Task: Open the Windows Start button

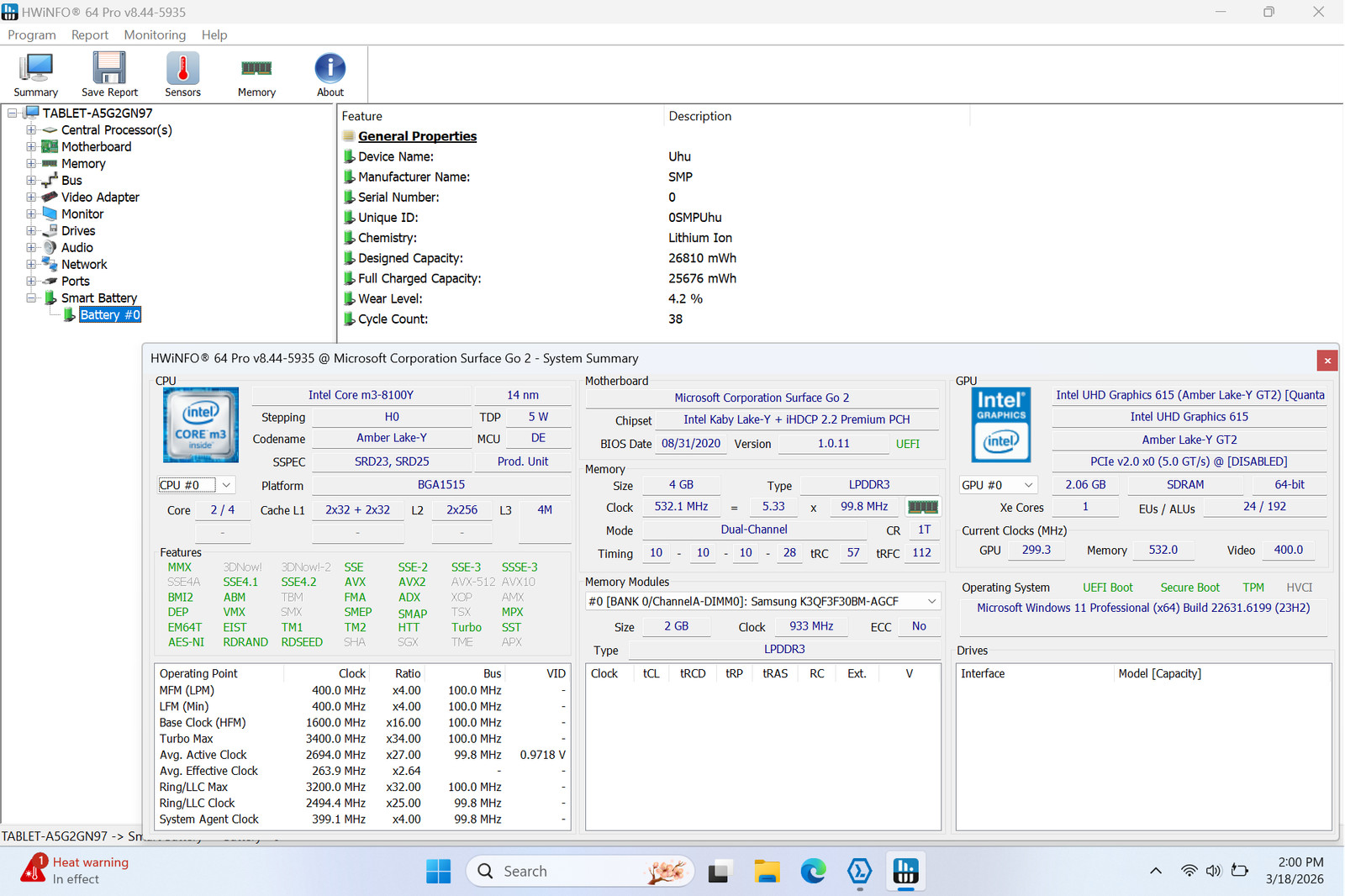Action: point(439,872)
